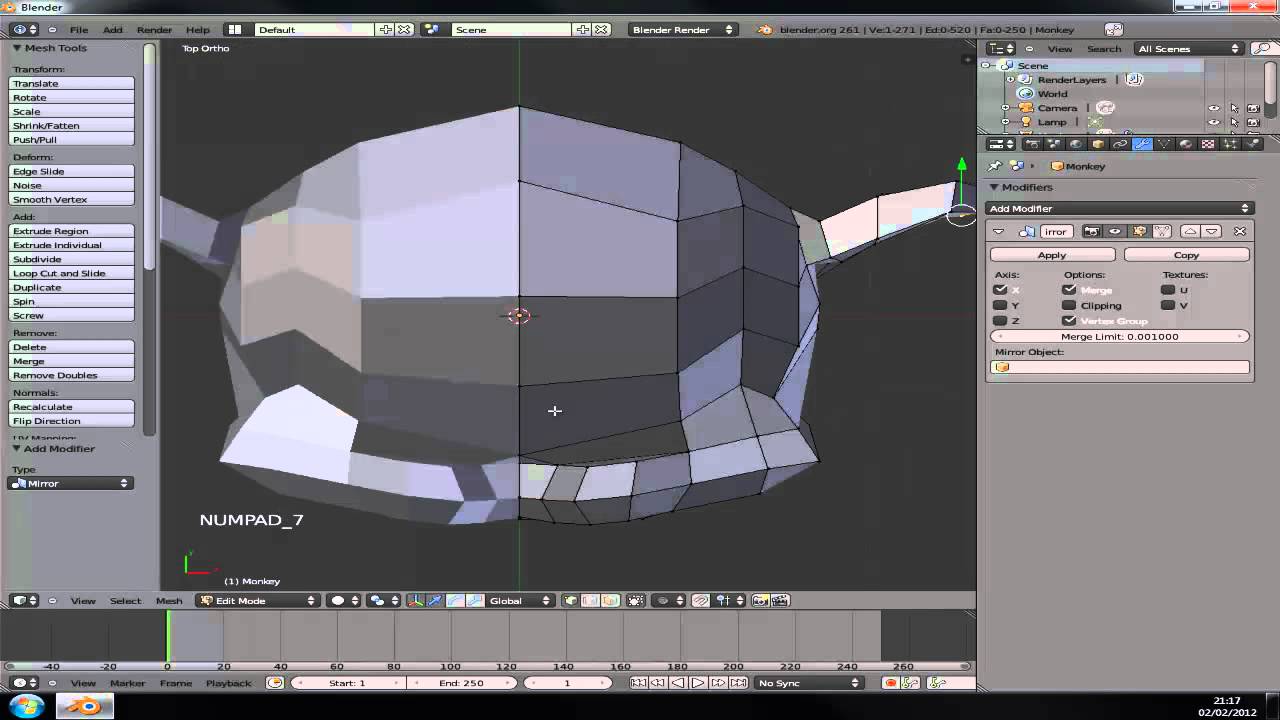Screen dimensions: 1280x720
Task: Click Remove Doubles button
Action: point(71,375)
